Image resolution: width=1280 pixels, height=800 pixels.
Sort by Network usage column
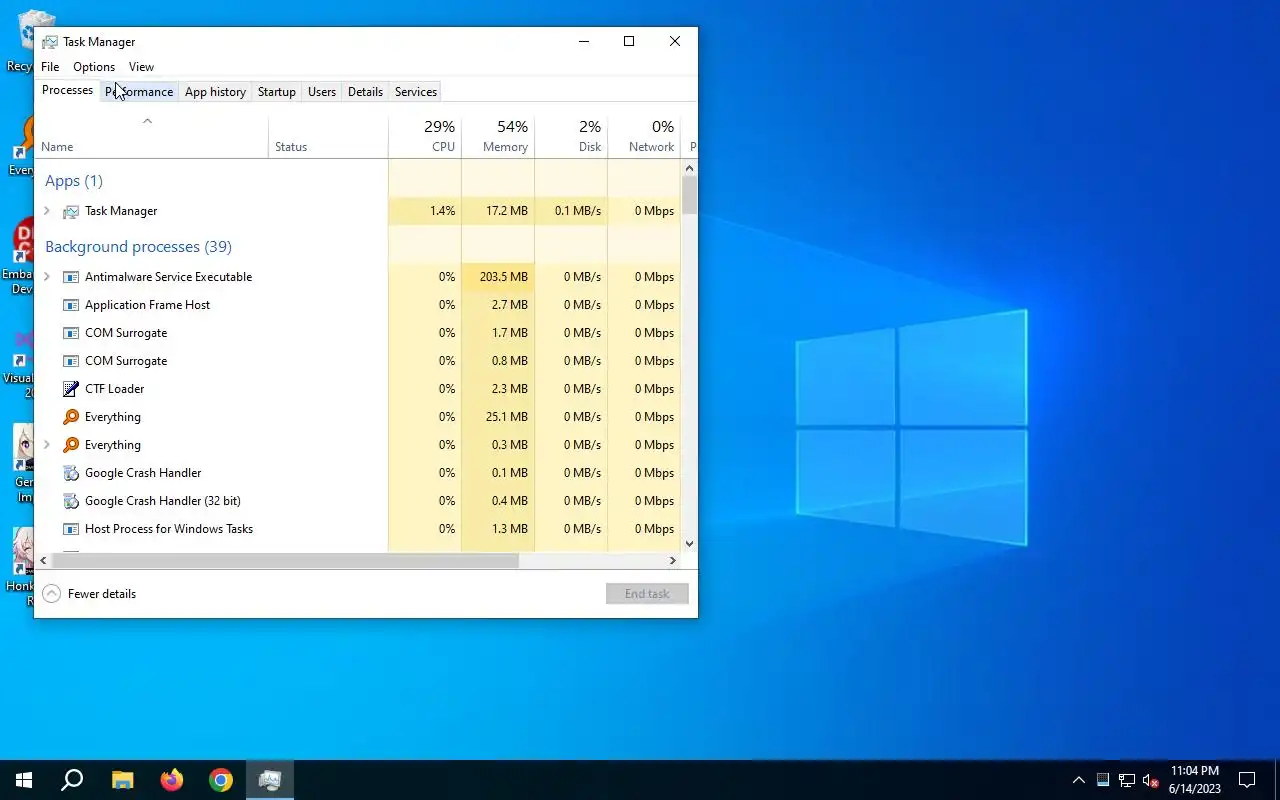(x=644, y=136)
